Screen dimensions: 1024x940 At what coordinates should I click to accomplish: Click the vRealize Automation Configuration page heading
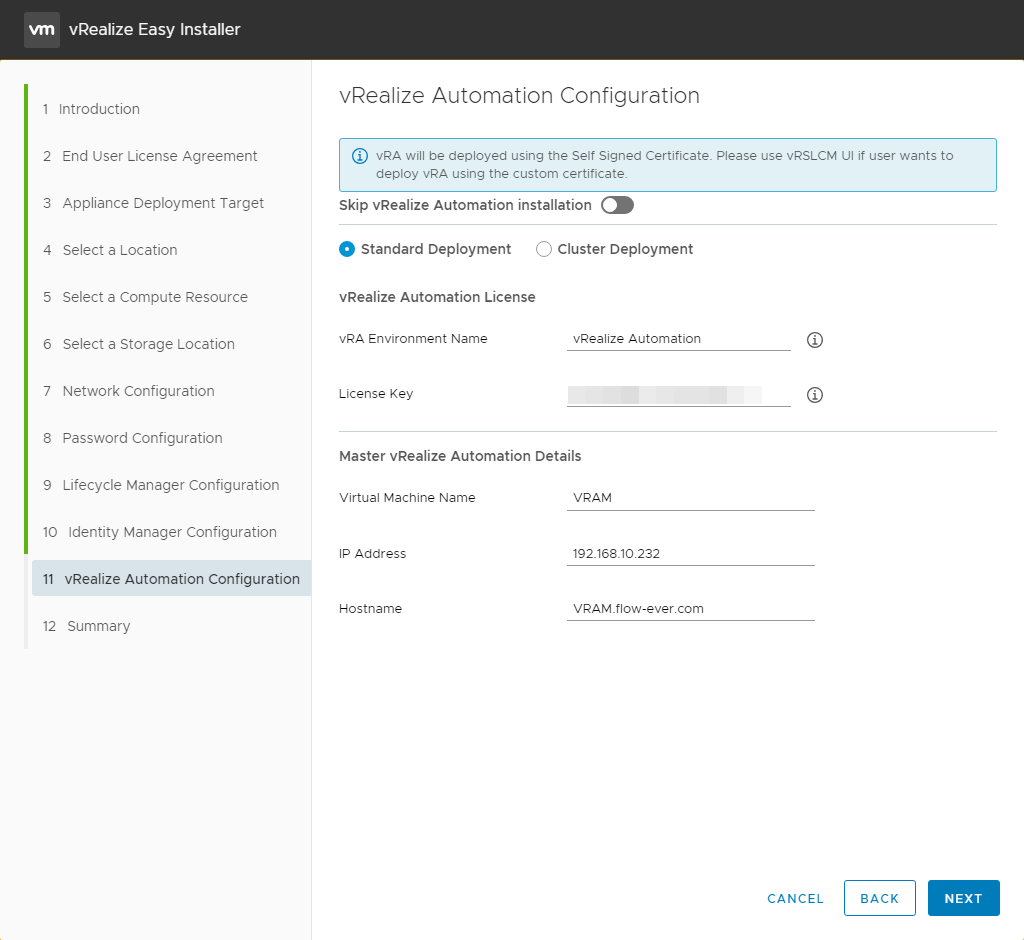tap(519, 95)
